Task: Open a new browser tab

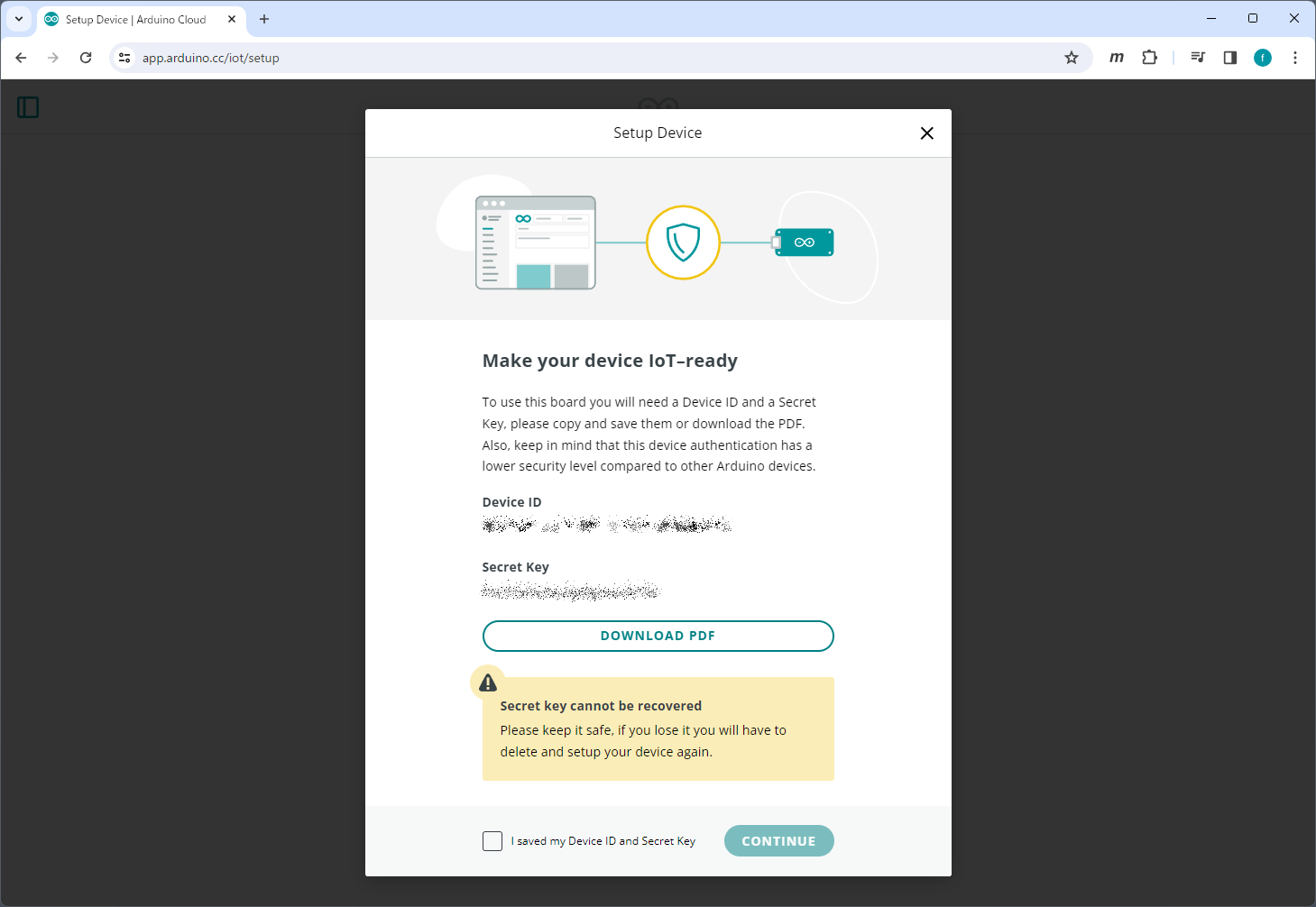Action: (x=264, y=19)
